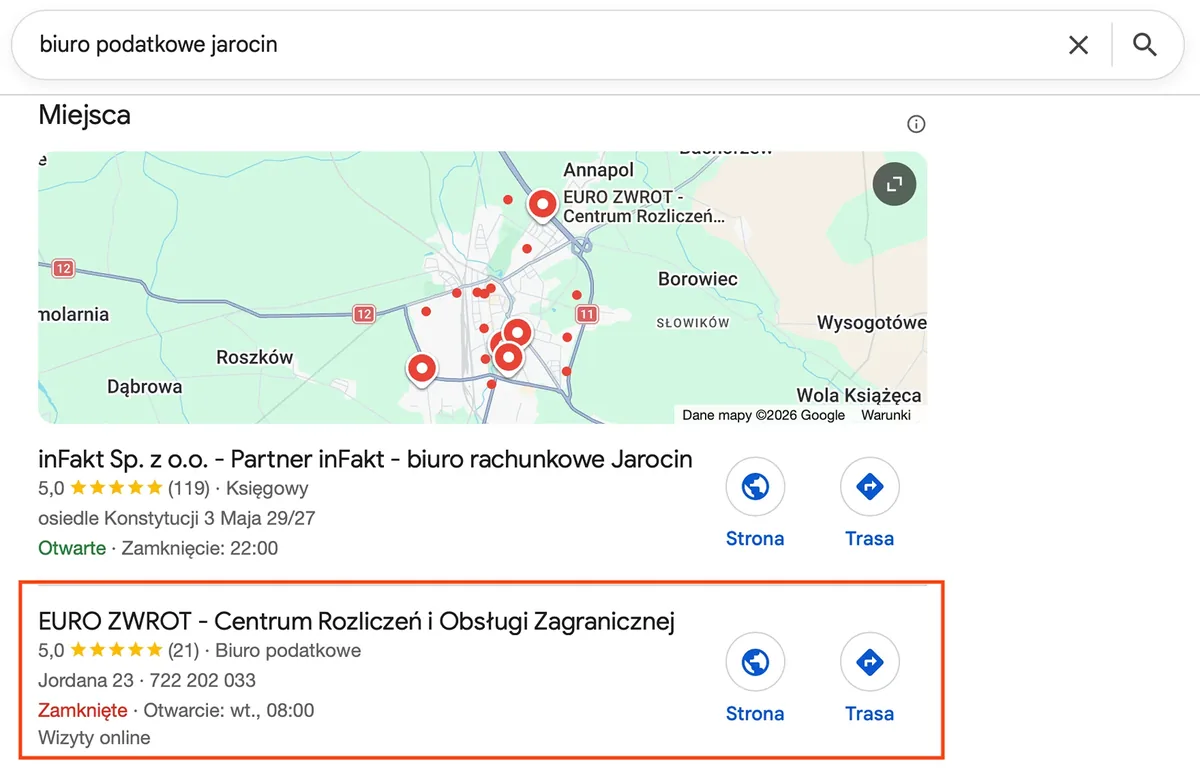This screenshot has width=1200, height=770.
Task: Click 'Trasa' label under inFakt listing
Action: [x=870, y=538]
